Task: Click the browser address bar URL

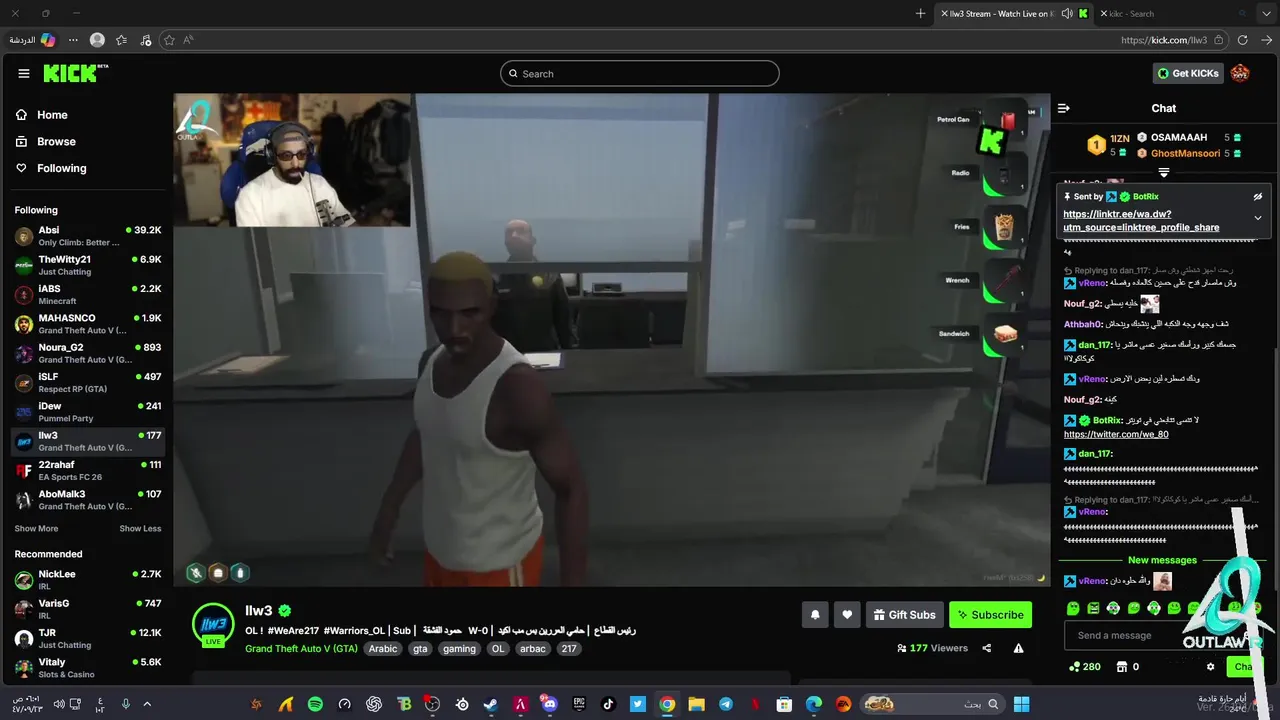Action: tap(1164, 40)
